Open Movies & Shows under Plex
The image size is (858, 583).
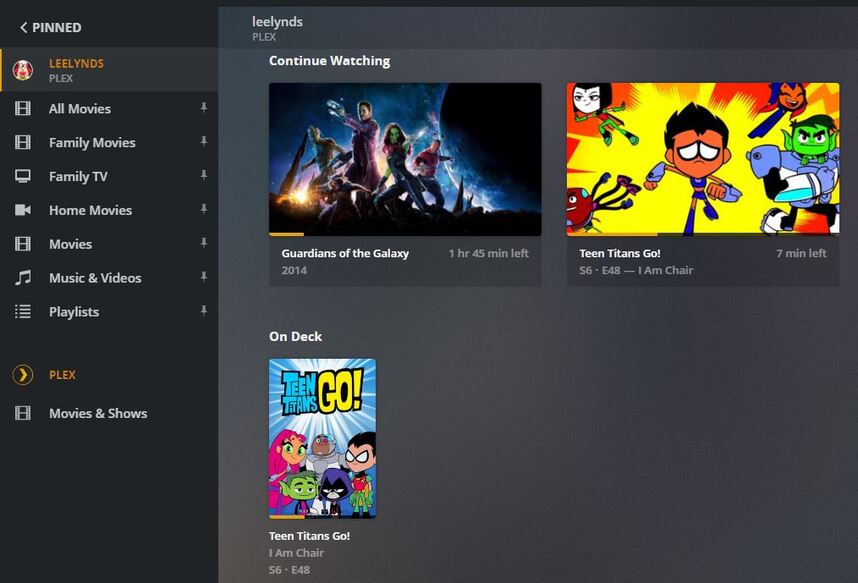109,413
